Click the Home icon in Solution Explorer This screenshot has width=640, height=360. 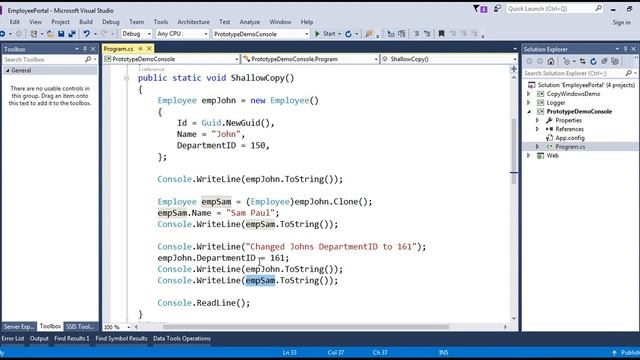551,61
